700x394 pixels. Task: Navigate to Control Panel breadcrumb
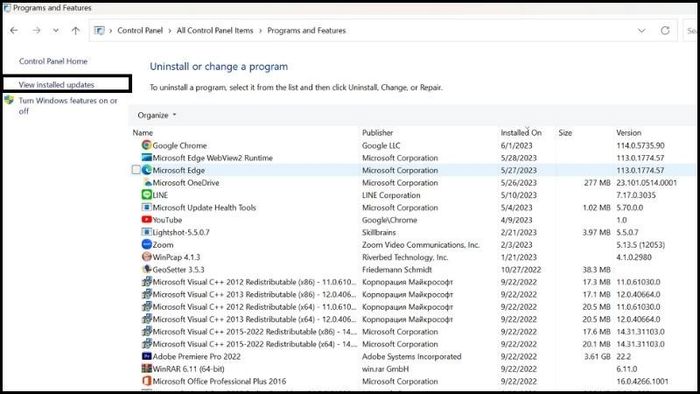(140, 30)
